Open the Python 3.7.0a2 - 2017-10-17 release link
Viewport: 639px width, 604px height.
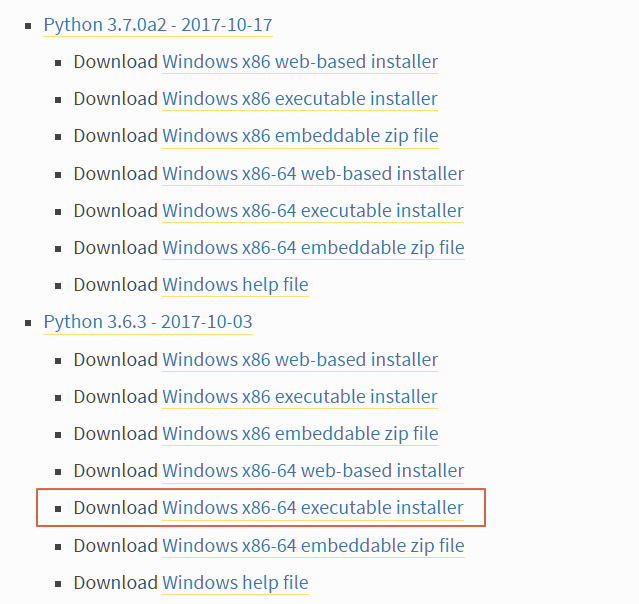point(158,25)
